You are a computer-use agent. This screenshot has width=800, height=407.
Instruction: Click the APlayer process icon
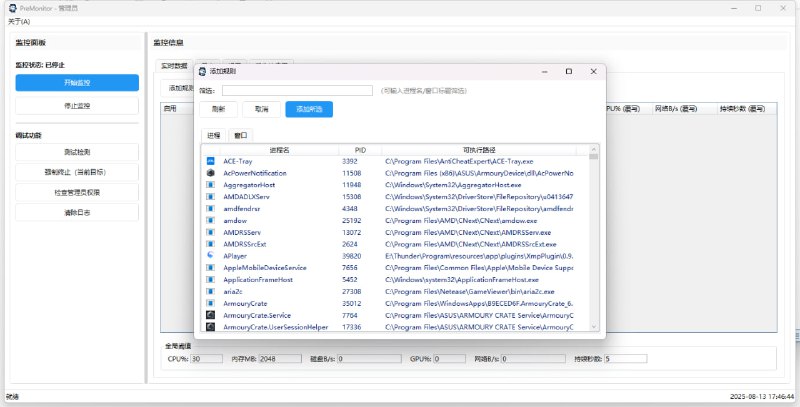click(x=211, y=256)
